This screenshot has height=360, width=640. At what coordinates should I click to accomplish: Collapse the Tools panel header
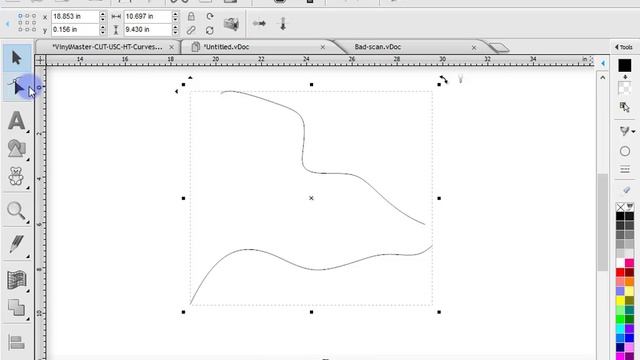point(624,47)
